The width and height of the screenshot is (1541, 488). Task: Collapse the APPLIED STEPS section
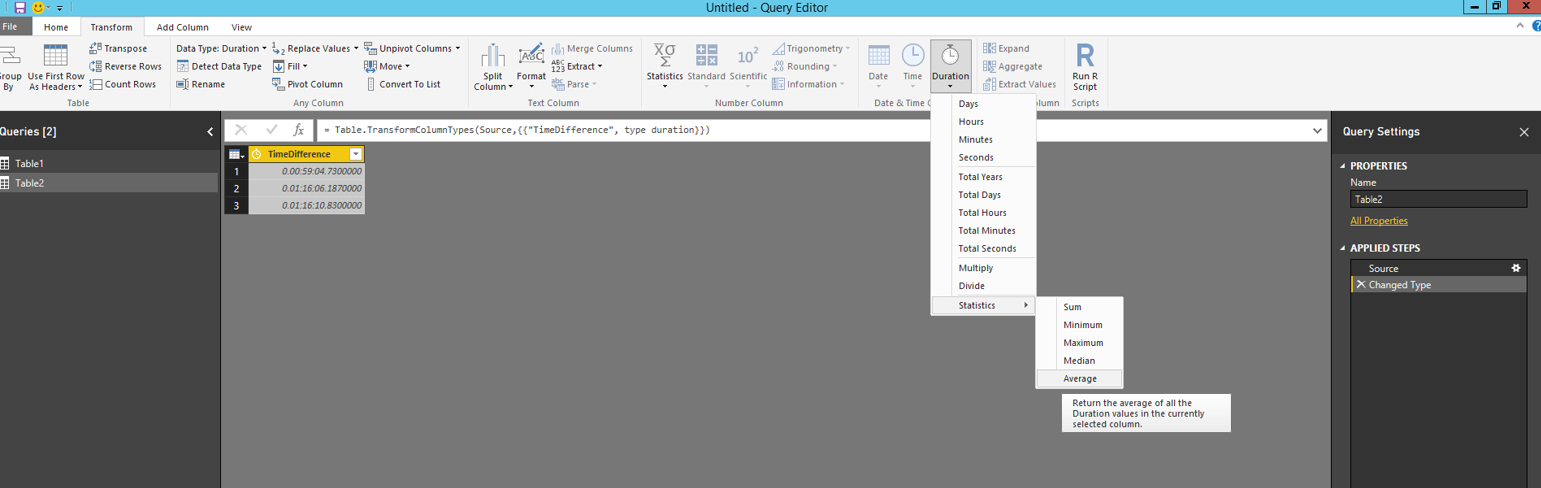[1342, 248]
